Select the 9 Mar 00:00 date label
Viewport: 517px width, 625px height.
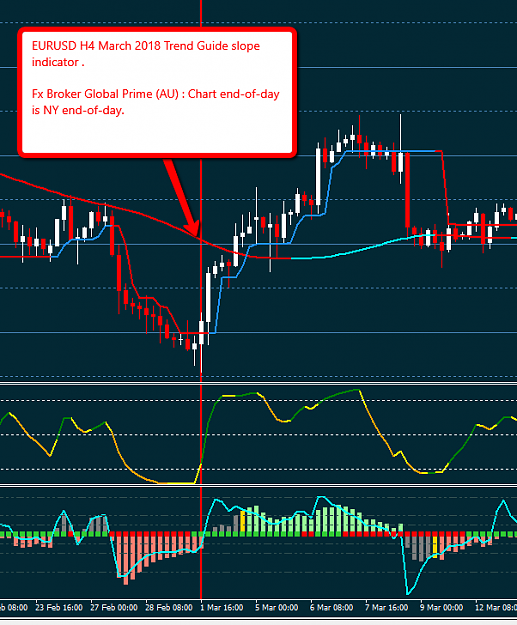[442, 608]
